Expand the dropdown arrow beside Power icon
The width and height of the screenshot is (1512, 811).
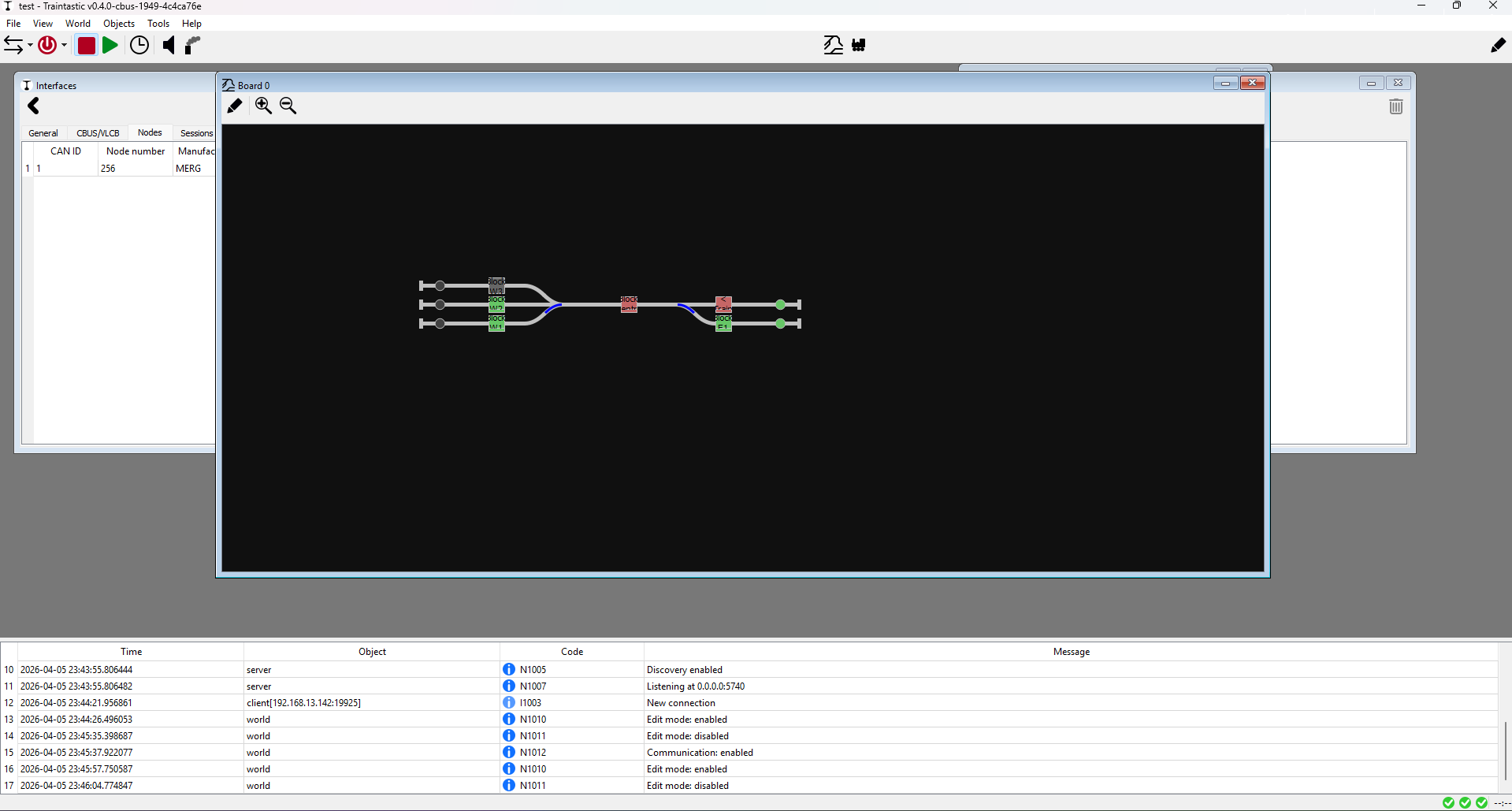(x=65, y=46)
